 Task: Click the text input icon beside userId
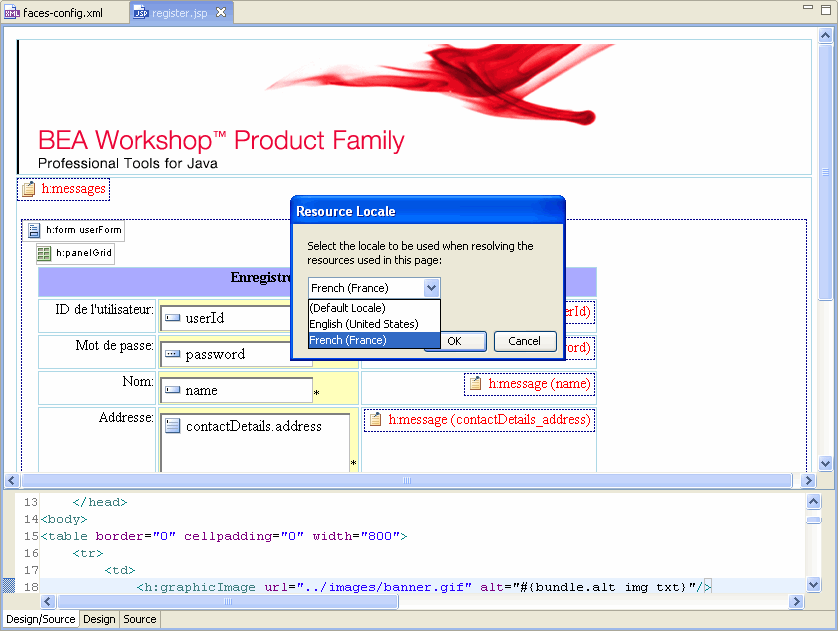pyautogui.click(x=173, y=318)
